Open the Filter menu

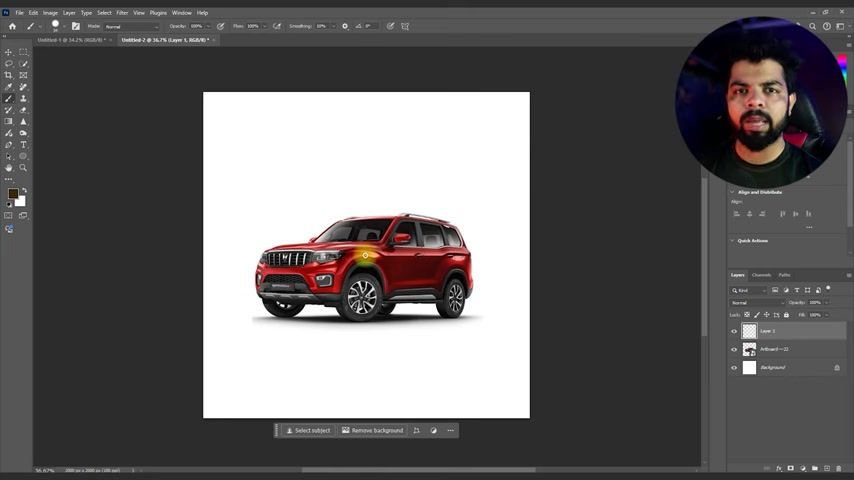tap(122, 13)
